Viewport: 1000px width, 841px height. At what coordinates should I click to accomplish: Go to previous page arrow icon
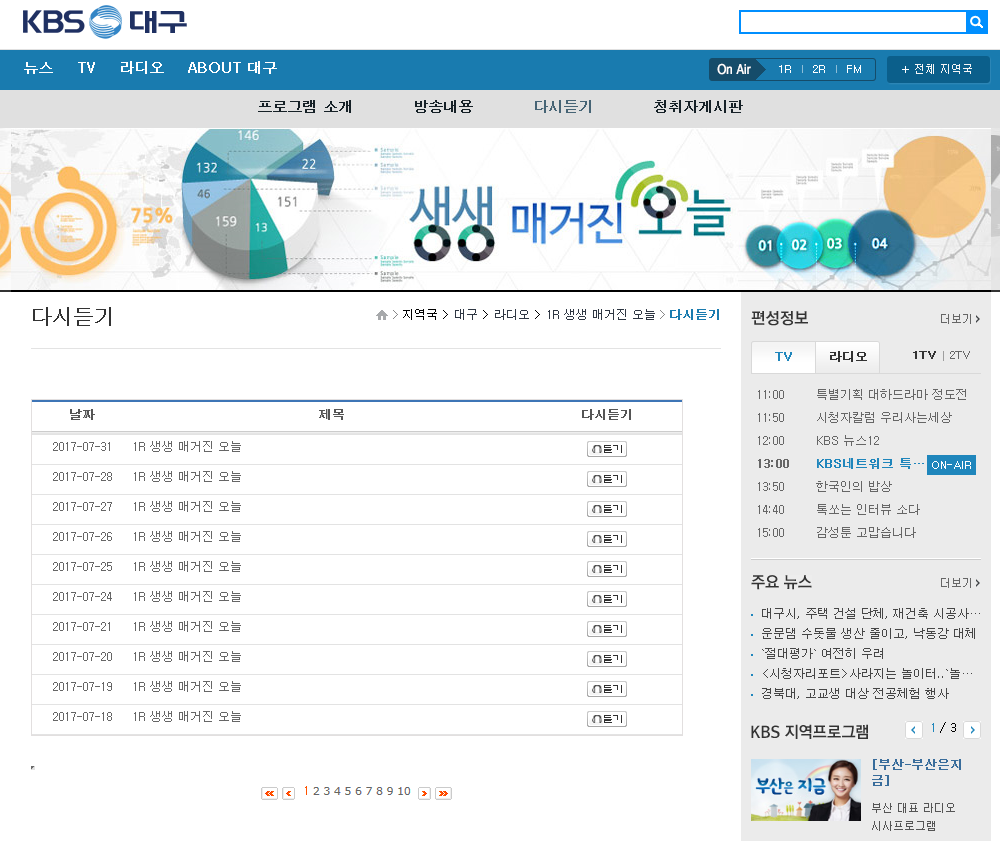[288, 793]
